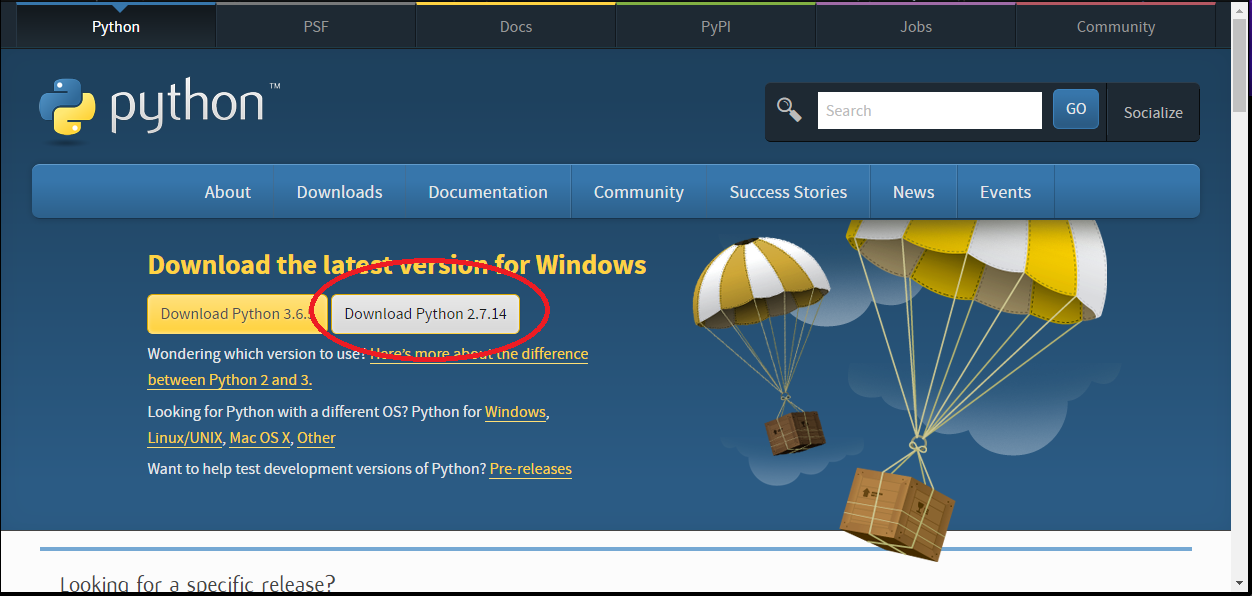
Task: Open the Docs top tab
Action: click(x=516, y=27)
